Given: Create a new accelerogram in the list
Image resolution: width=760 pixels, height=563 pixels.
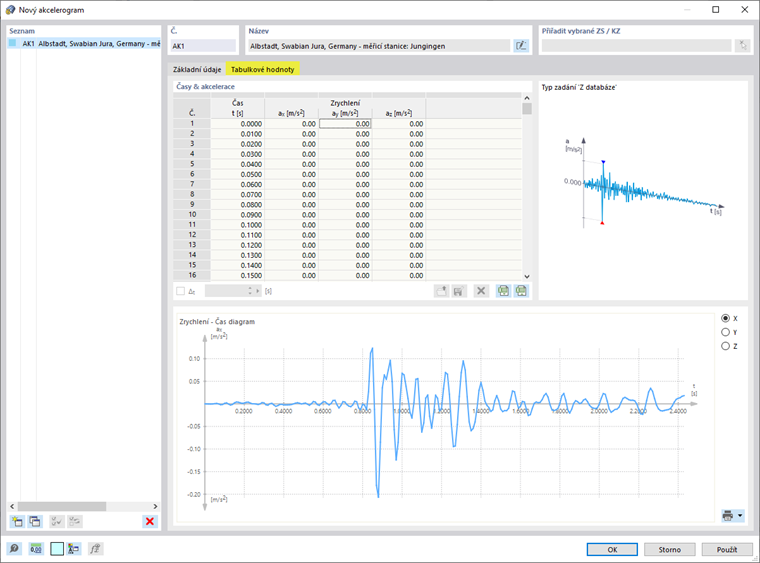Looking at the screenshot, I should tap(17, 521).
